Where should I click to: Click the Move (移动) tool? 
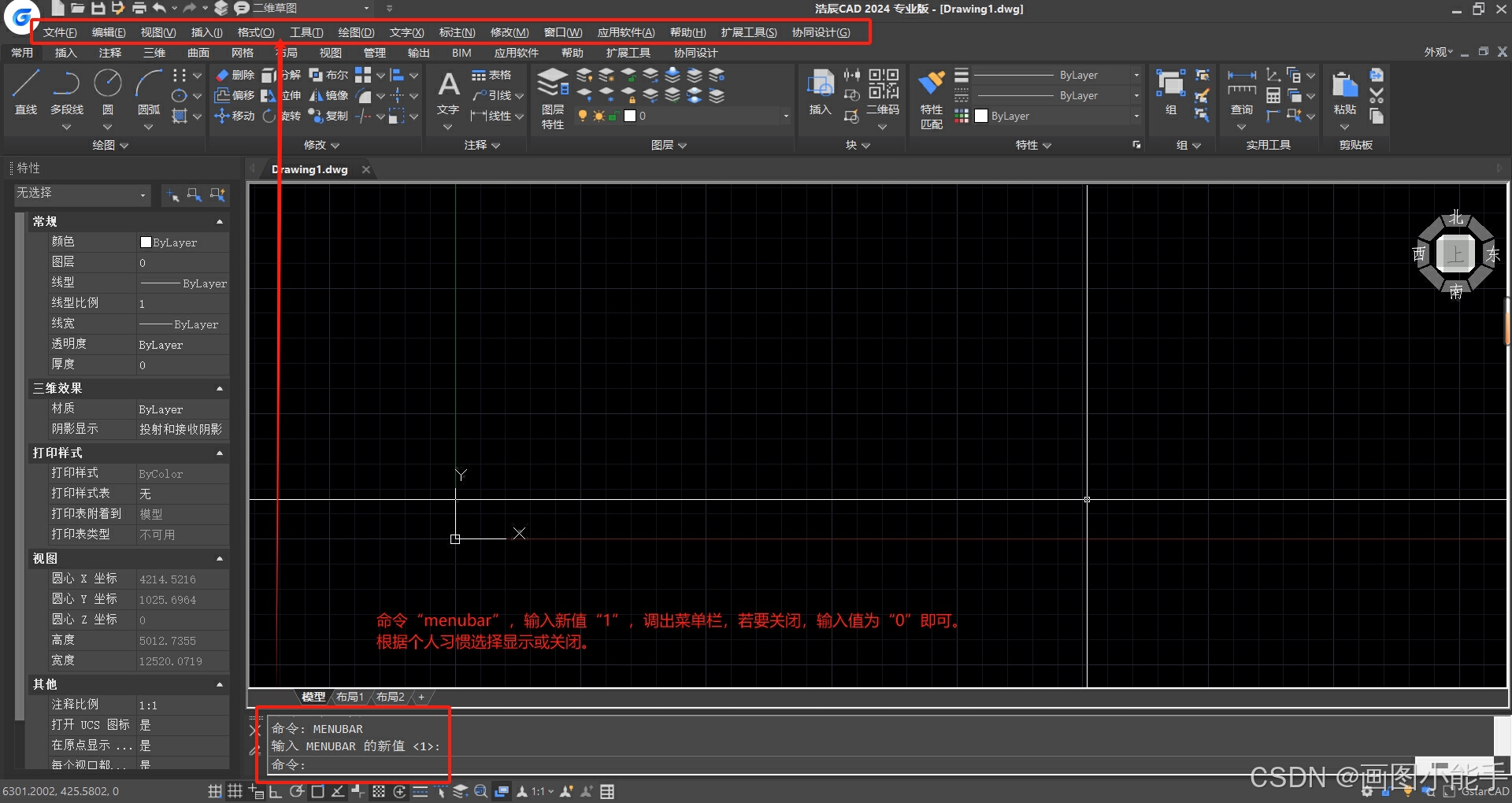(x=235, y=116)
